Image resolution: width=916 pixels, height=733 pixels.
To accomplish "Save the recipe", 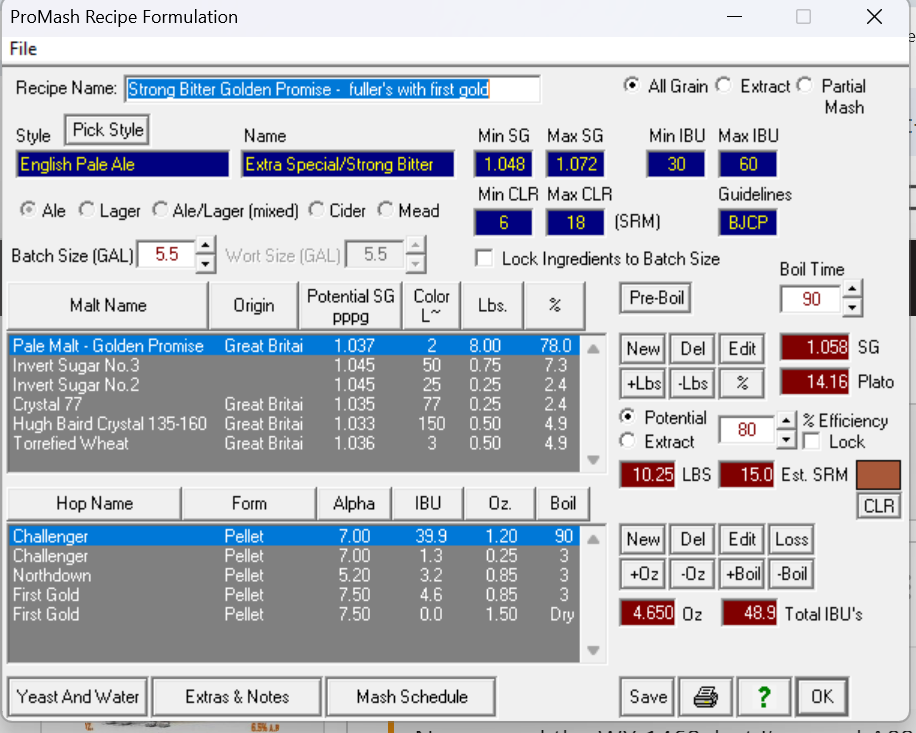I will tap(648, 696).
